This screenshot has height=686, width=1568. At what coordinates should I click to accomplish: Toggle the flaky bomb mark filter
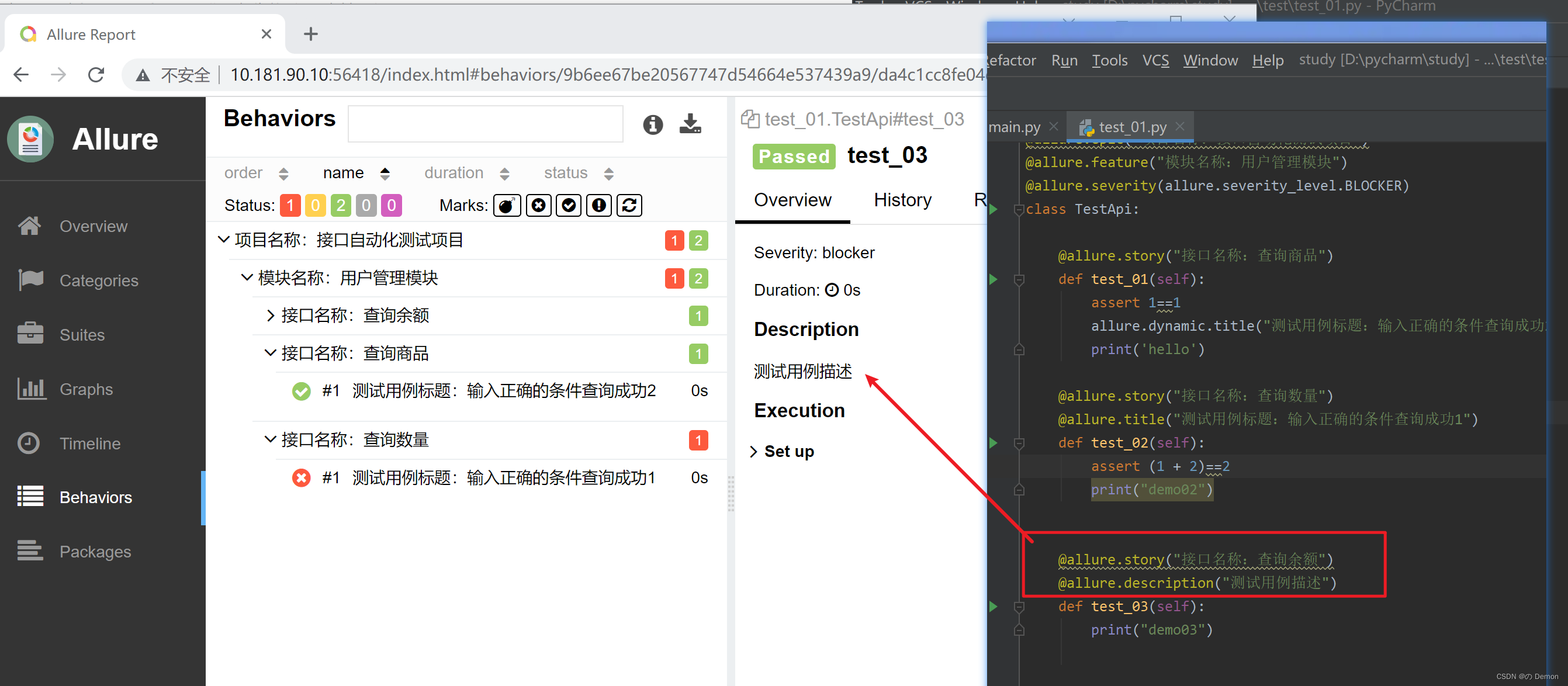pyautogui.click(x=507, y=206)
